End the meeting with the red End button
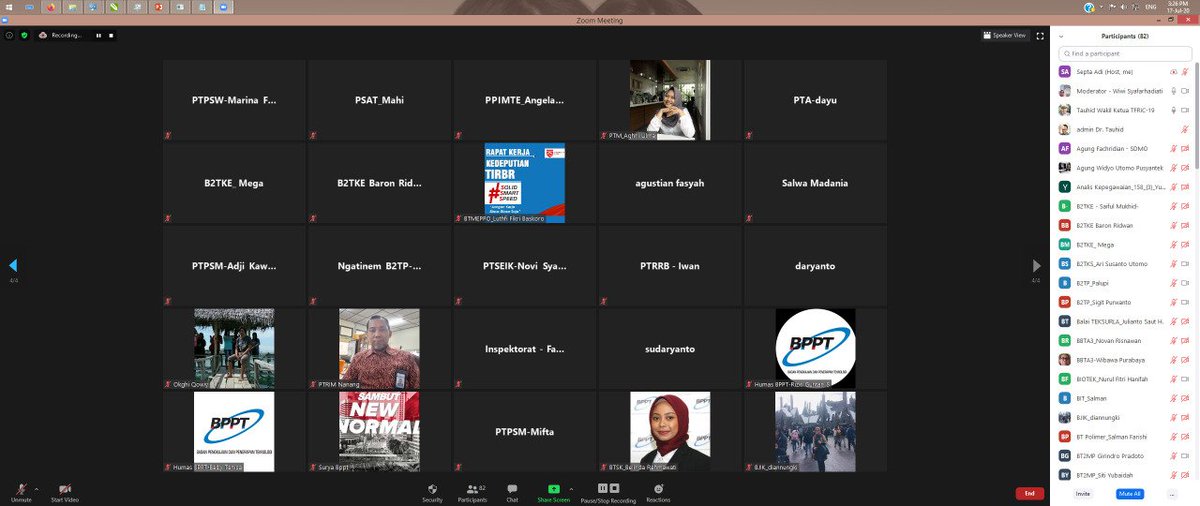Image resolution: width=1200 pixels, height=506 pixels. pyautogui.click(x=1029, y=493)
